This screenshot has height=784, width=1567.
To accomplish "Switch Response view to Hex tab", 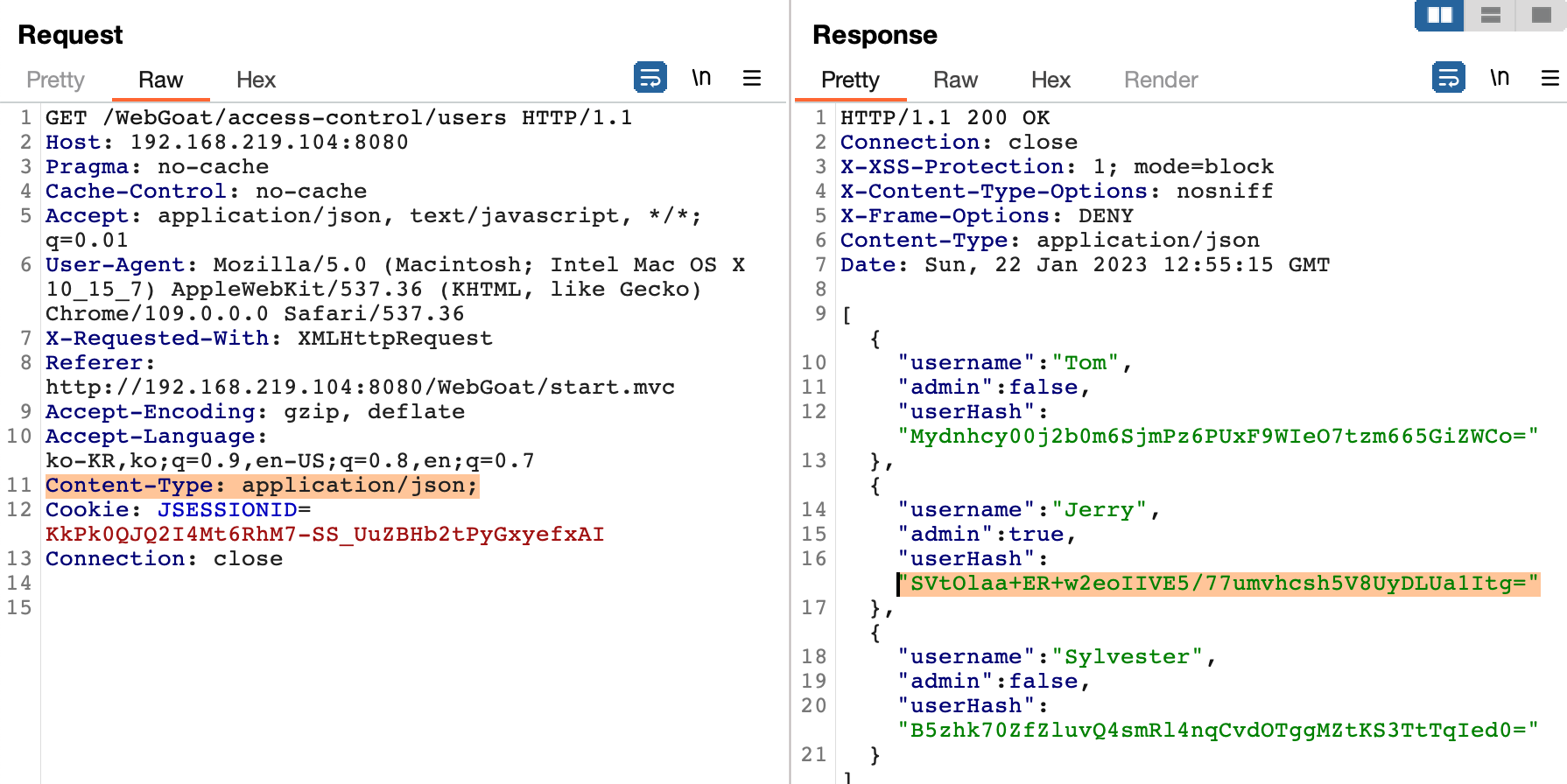I will click(x=1051, y=80).
